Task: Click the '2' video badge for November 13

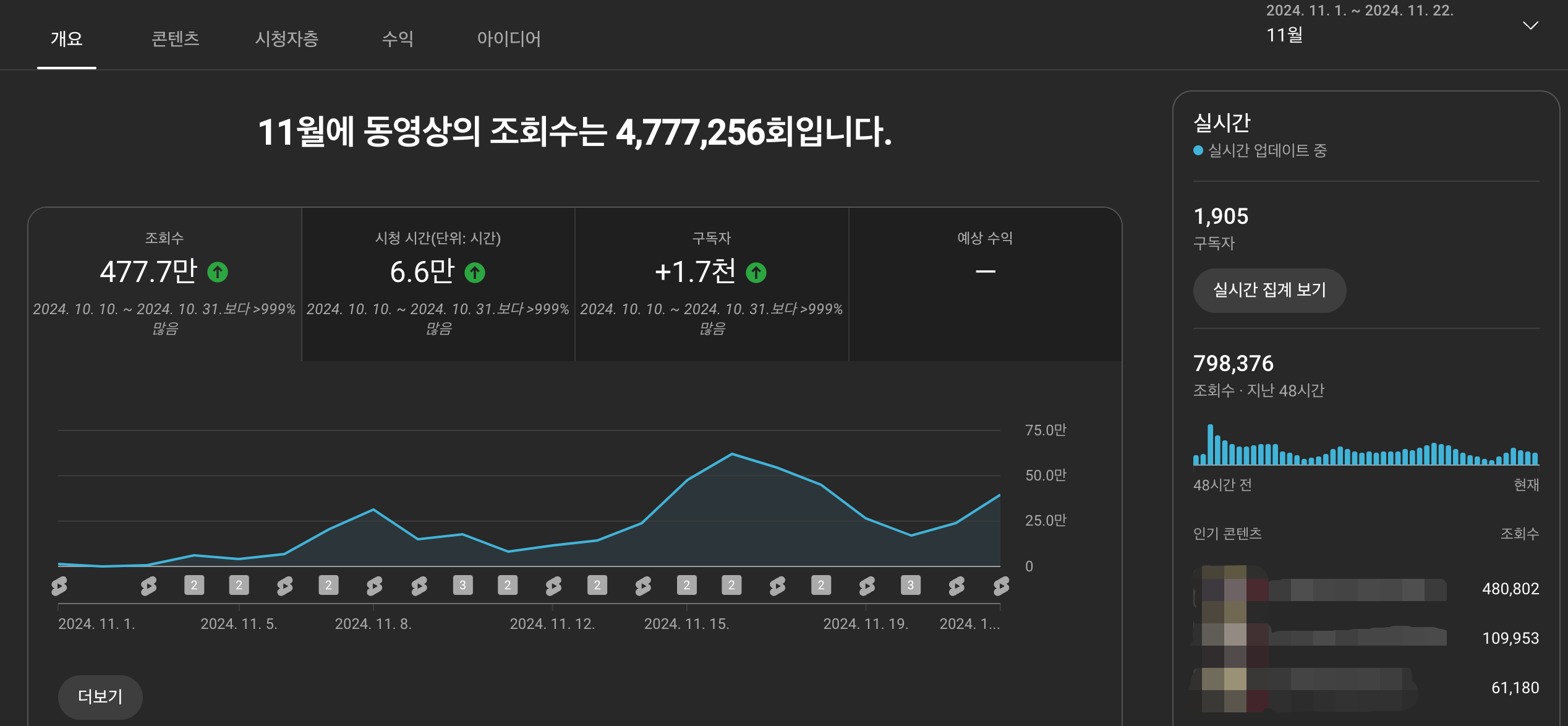Action: click(597, 585)
